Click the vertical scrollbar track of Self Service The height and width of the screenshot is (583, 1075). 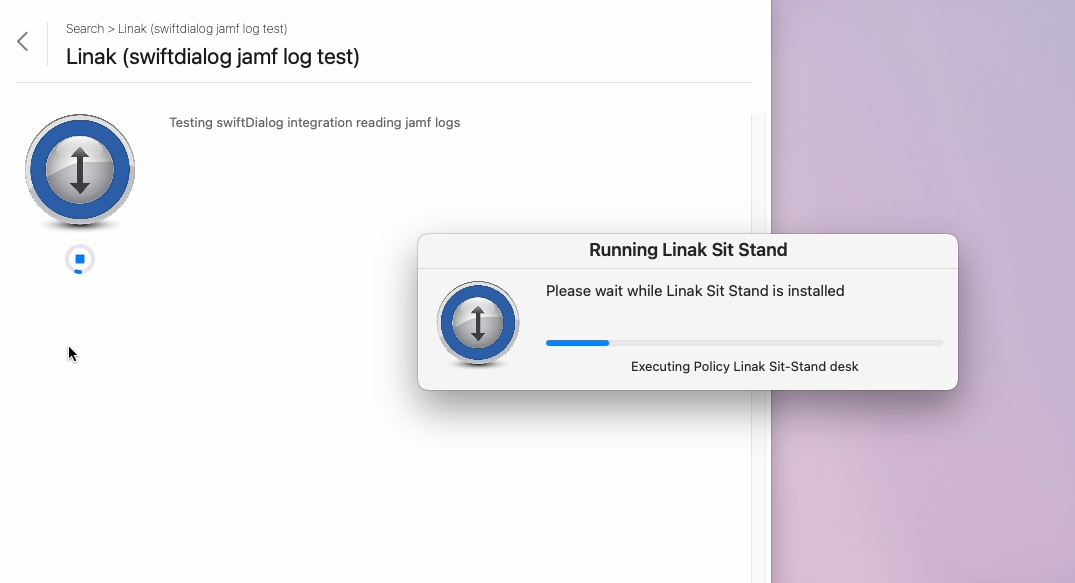tap(758, 348)
